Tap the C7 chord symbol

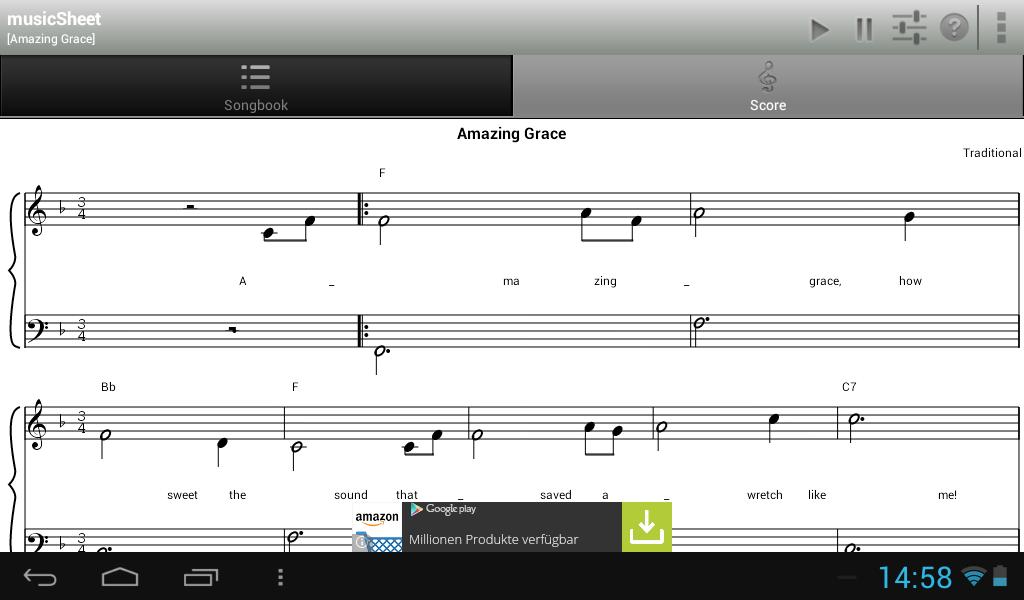[x=849, y=387]
